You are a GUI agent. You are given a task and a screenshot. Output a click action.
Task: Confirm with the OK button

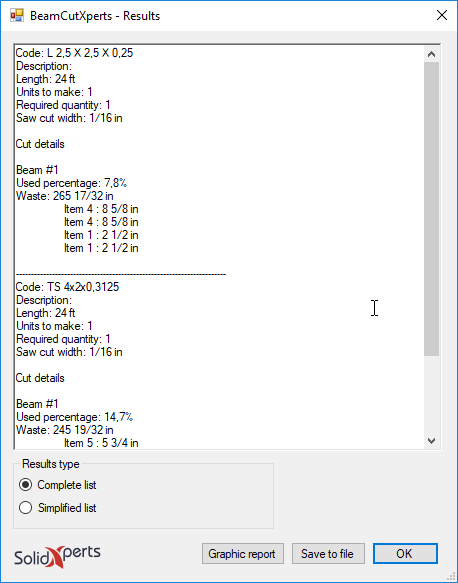405,554
